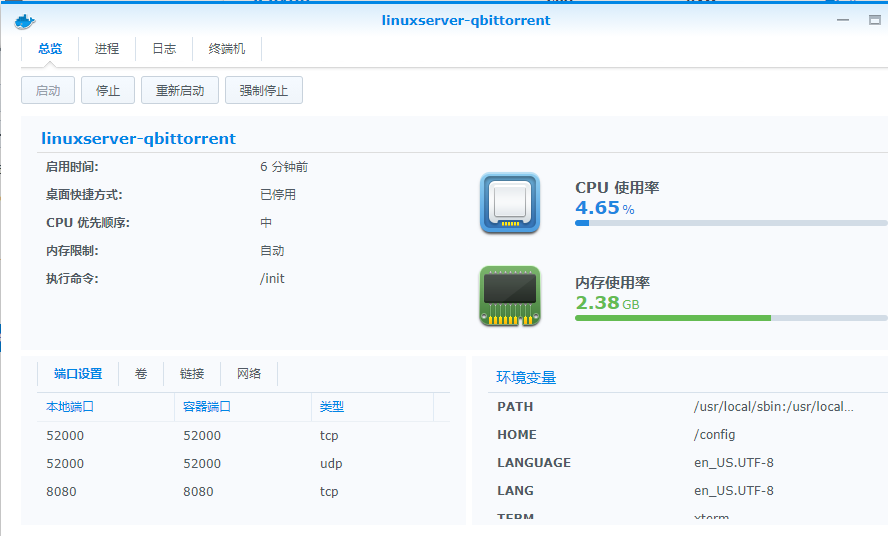The width and height of the screenshot is (888, 536).
Task: Click the Docker whale icon in title bar
Action: (24, 22)
